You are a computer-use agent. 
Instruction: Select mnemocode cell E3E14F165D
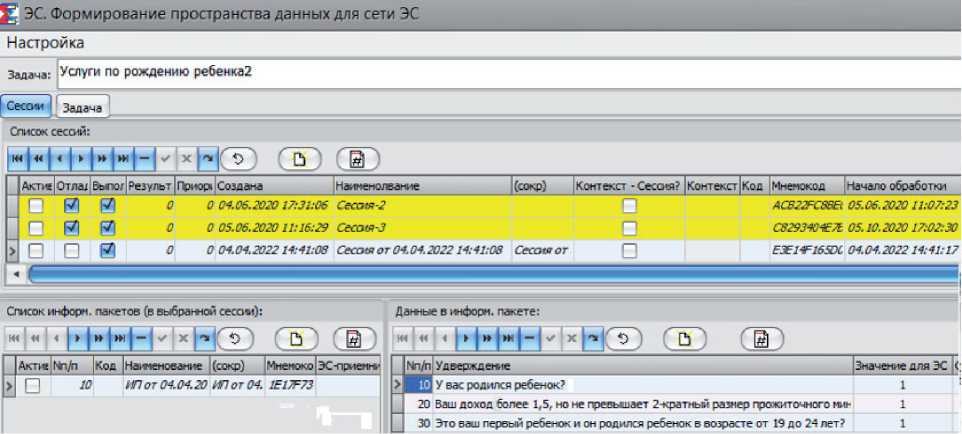point(807,250)
